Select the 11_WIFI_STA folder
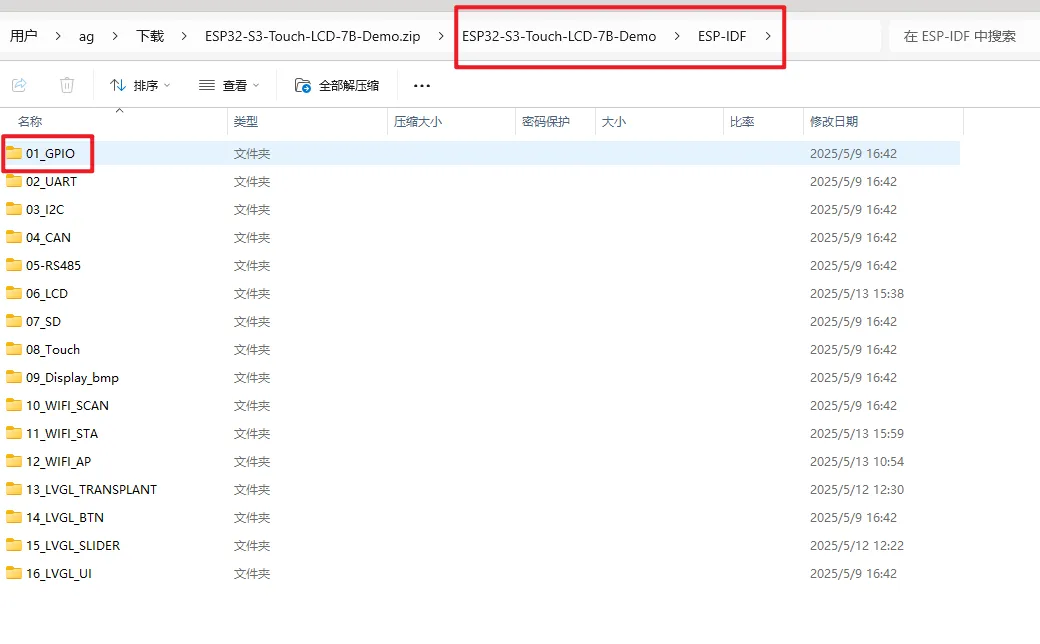The width and height of the screenshot is (1040, 644). 62,434
